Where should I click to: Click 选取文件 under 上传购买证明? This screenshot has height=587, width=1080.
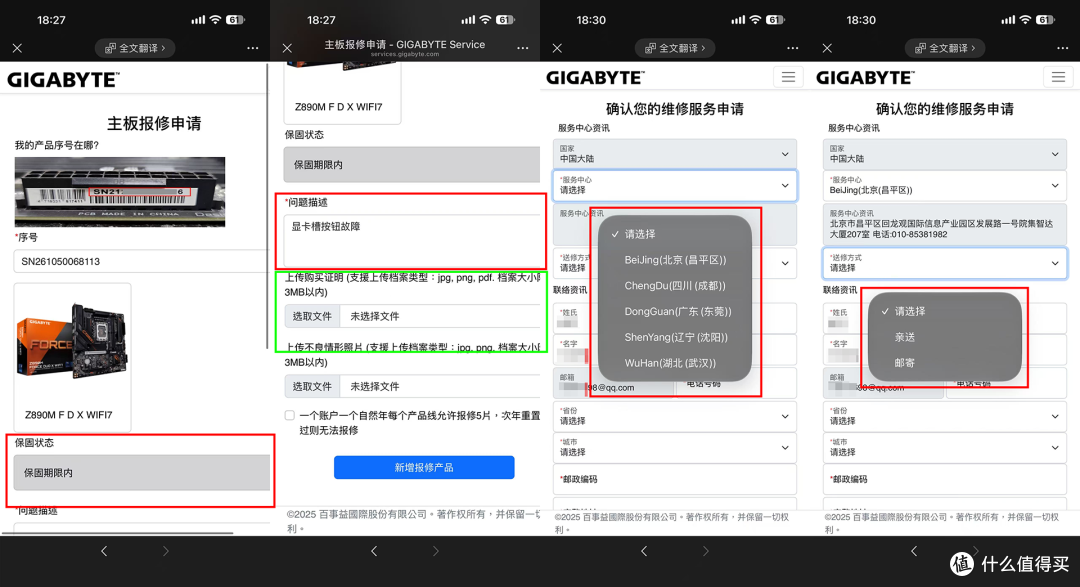pyautogui.click(x=312, y=316)
